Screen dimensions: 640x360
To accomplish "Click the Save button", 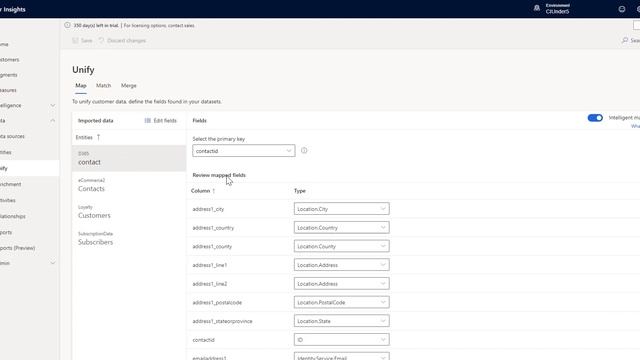I will point(82,40).
